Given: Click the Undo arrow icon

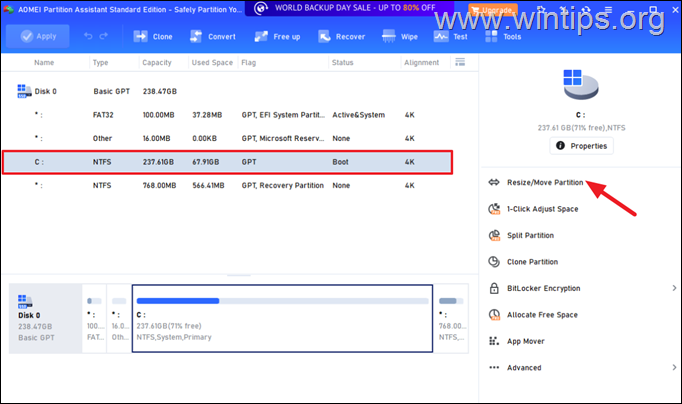Looking at the screenshot, I should click(x=87, y=37).
